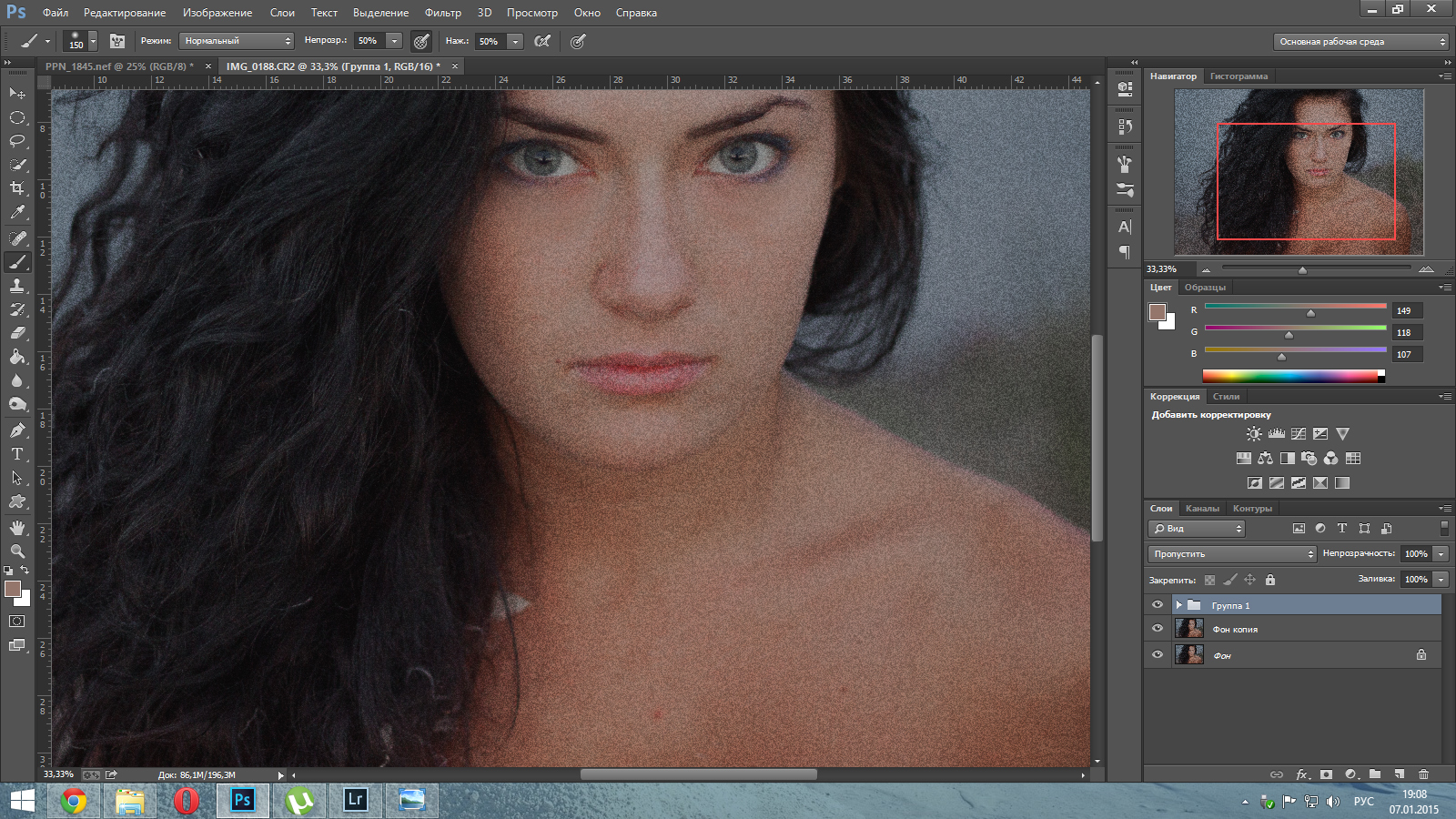Toggle visibility of the Фон layer

1158,654
